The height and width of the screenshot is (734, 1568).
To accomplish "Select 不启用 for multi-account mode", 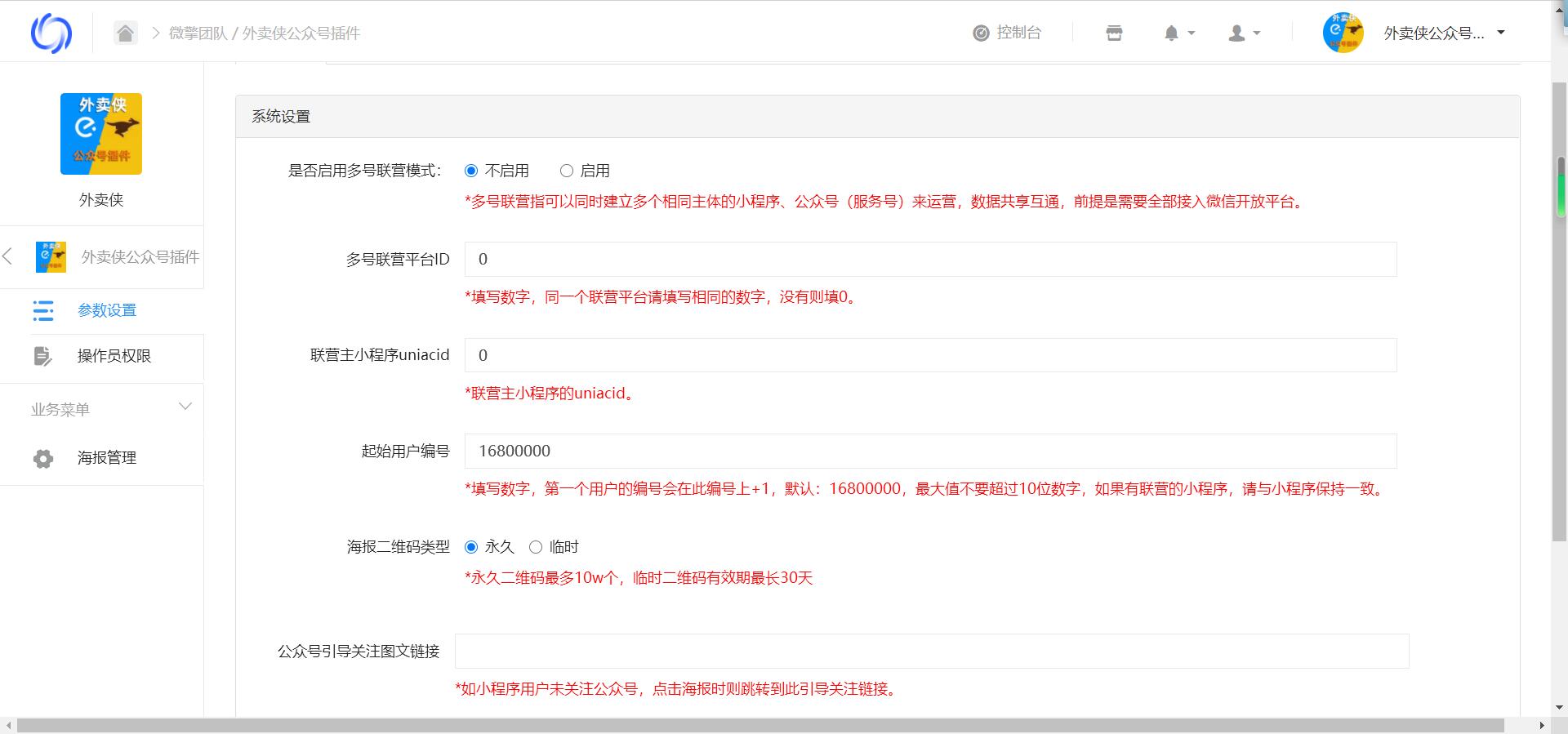I will tap(471, 171).
